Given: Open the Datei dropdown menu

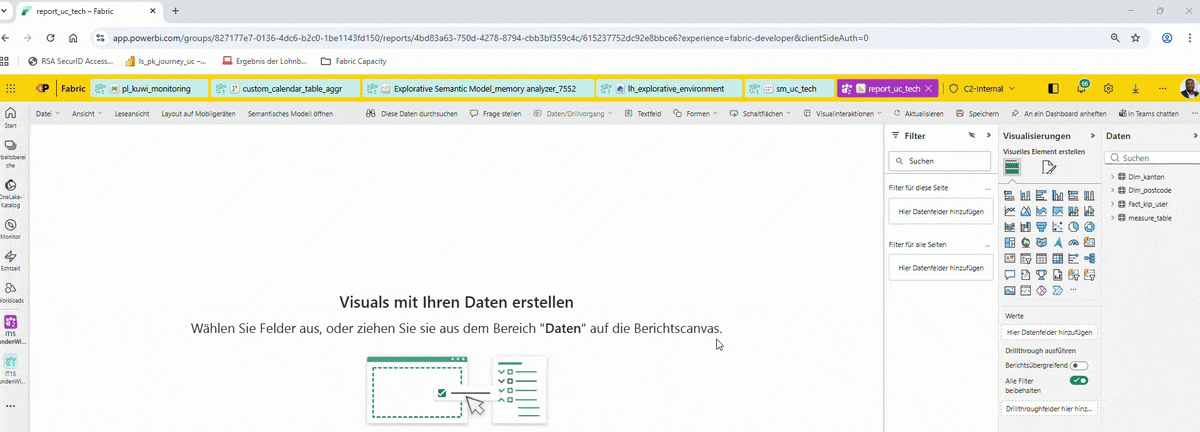Looking at the screenshot, I should point(47,114).
